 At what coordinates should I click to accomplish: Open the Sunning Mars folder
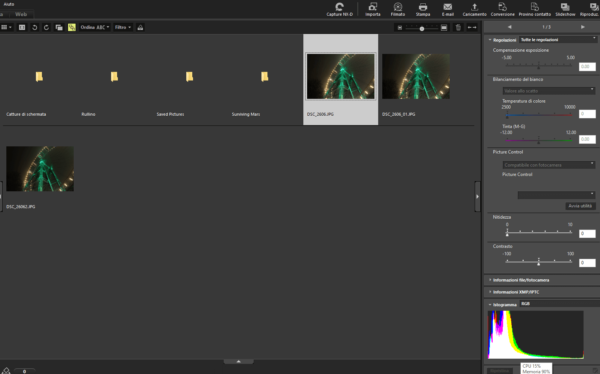click(x=264, y=77)
